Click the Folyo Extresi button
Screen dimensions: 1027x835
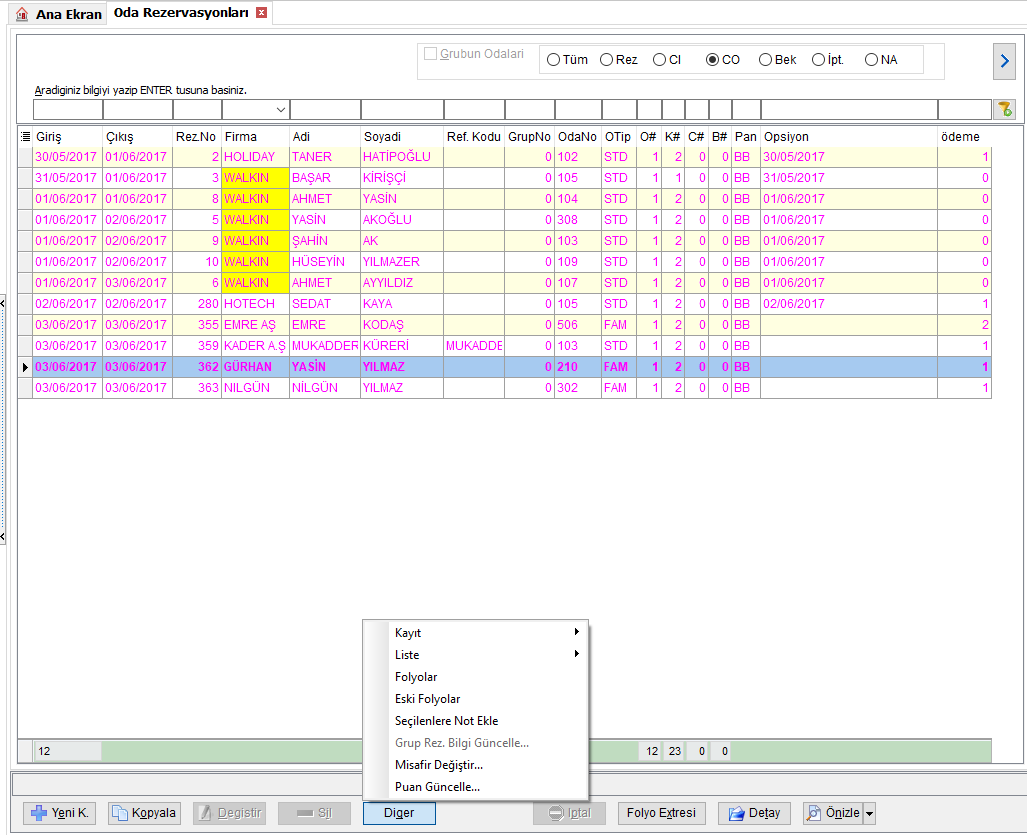661,813
